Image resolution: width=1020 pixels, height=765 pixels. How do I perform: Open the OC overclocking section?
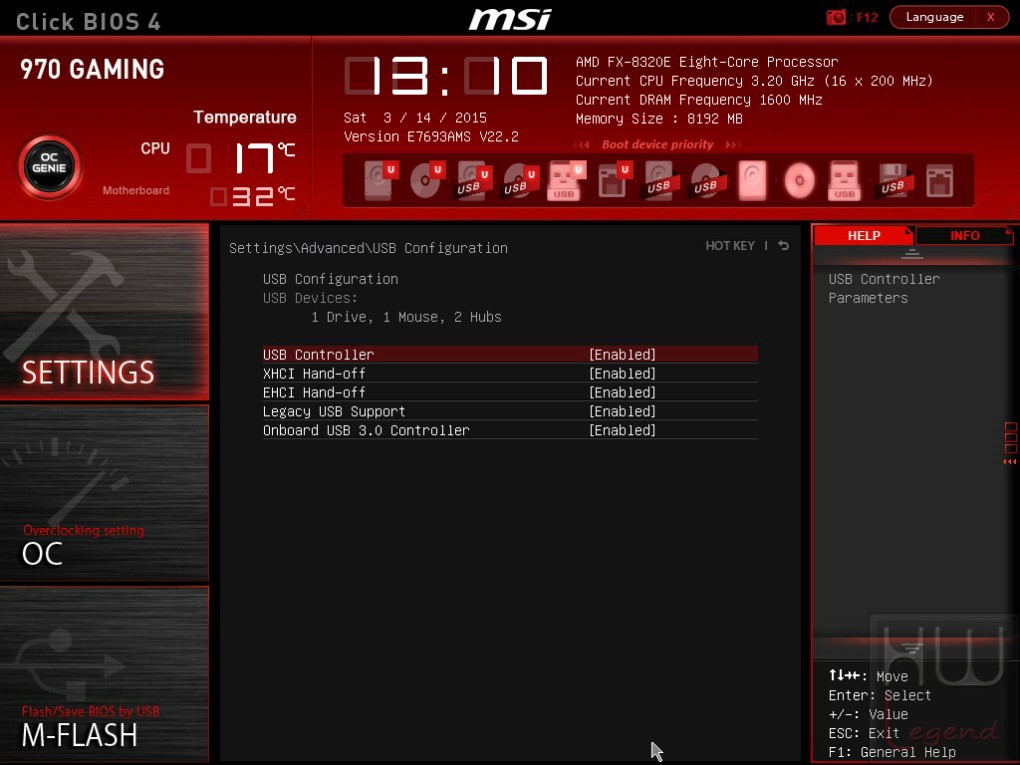[104, 492]
